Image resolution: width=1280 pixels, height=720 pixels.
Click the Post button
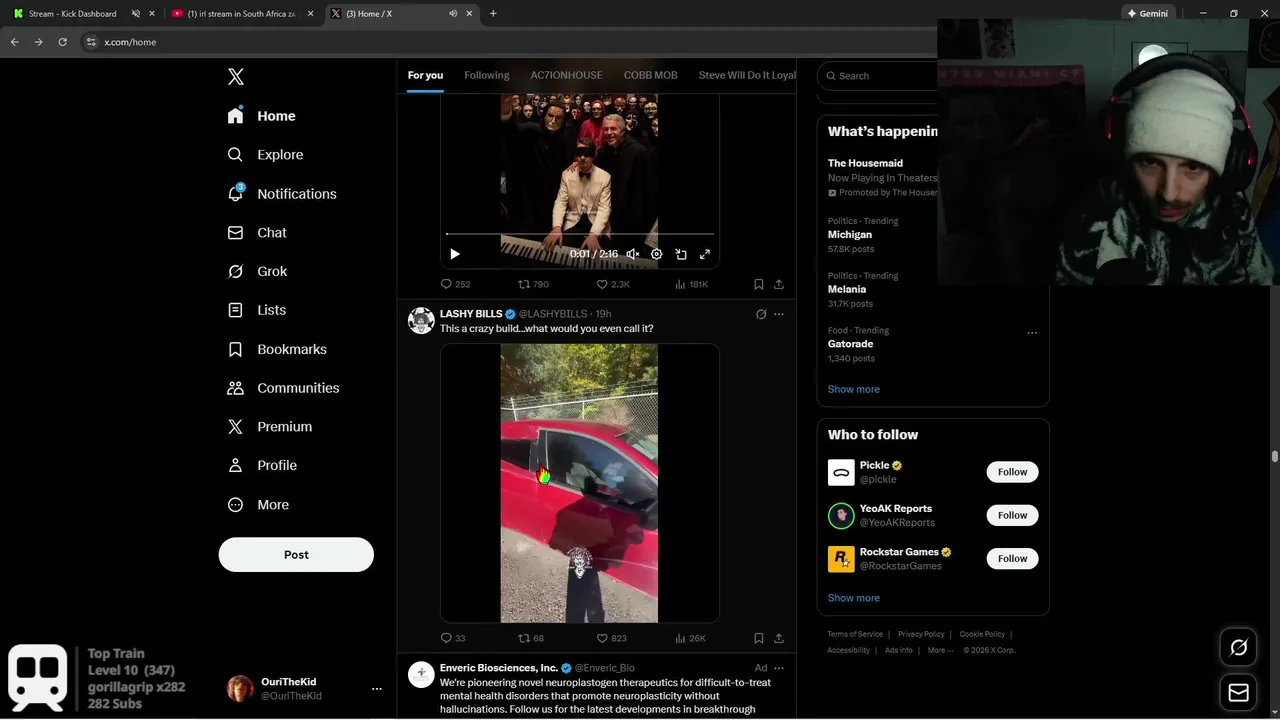click(296, 555)
